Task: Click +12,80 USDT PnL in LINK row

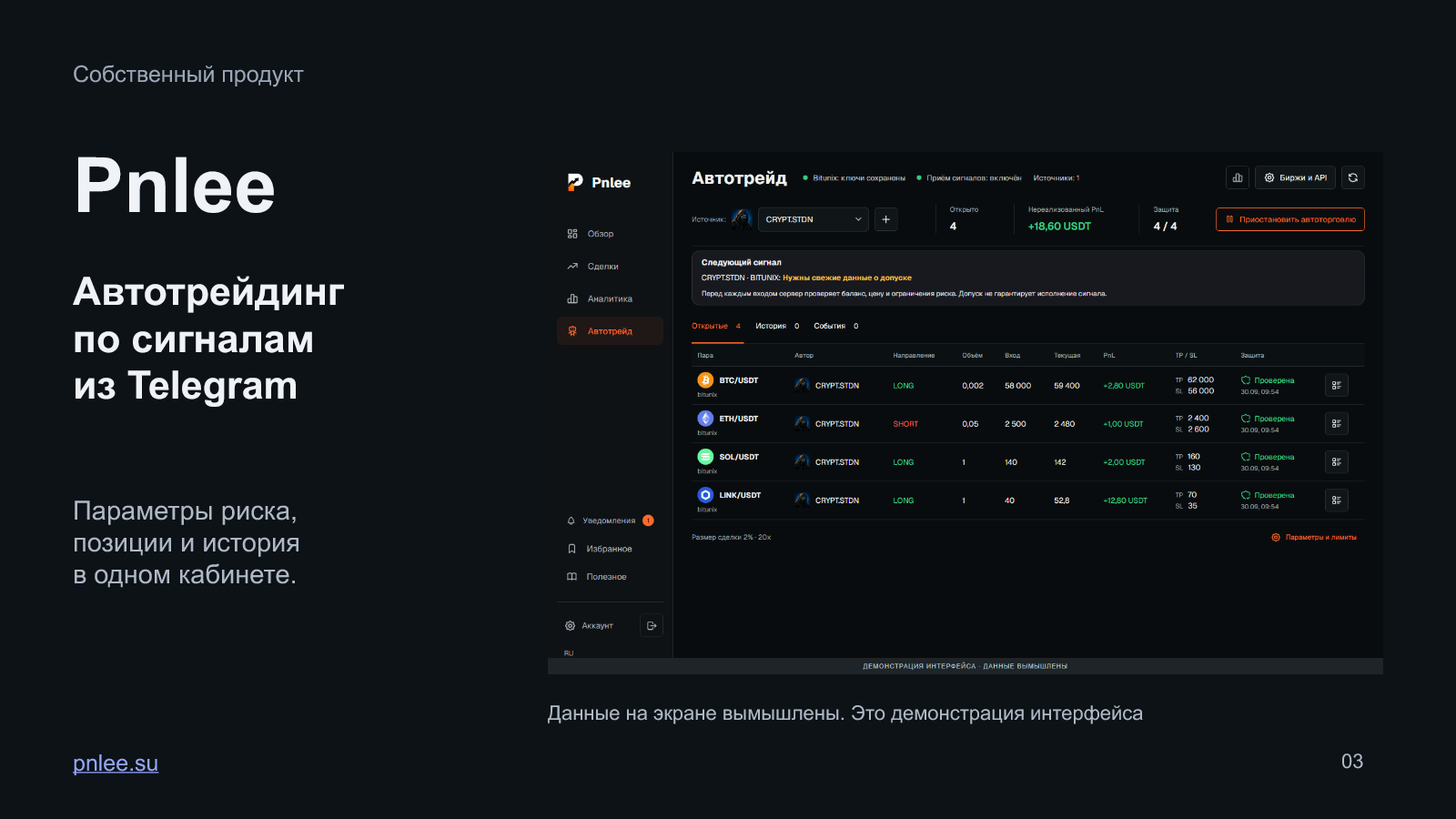Action: point(1126,500)
